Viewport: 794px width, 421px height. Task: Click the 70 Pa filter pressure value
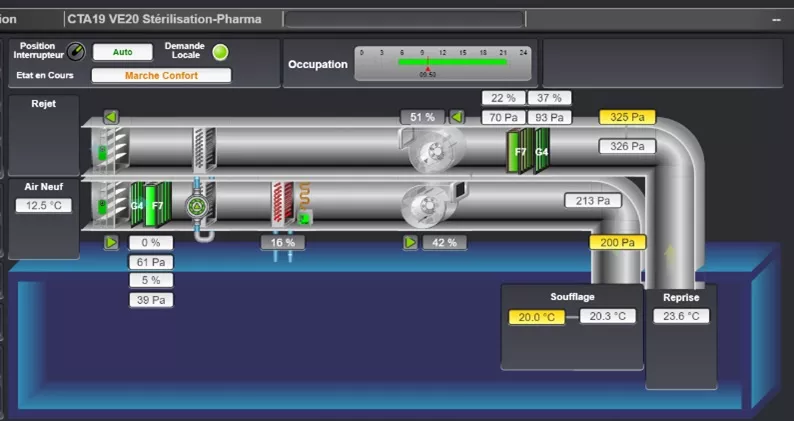(503, 118)
